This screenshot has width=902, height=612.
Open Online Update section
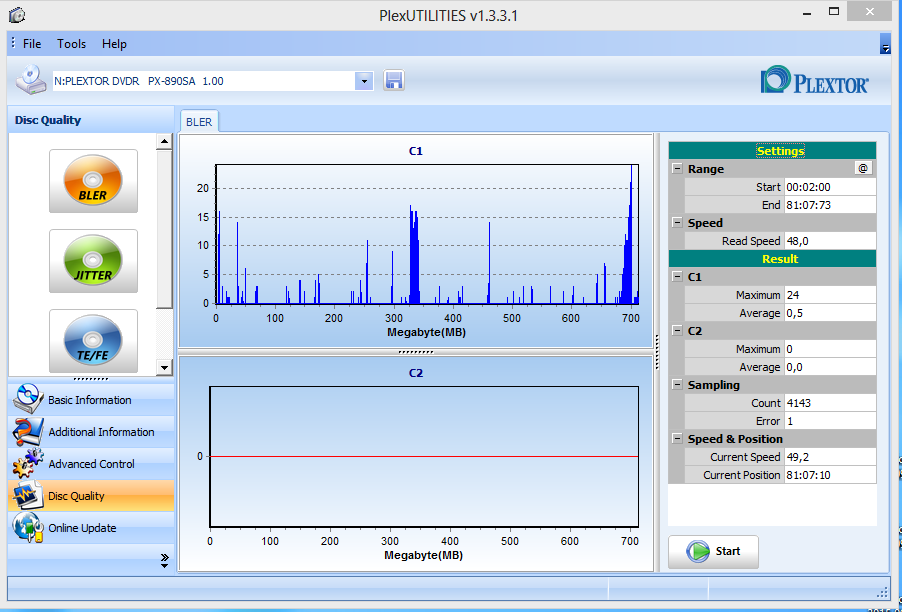point(91,528)
